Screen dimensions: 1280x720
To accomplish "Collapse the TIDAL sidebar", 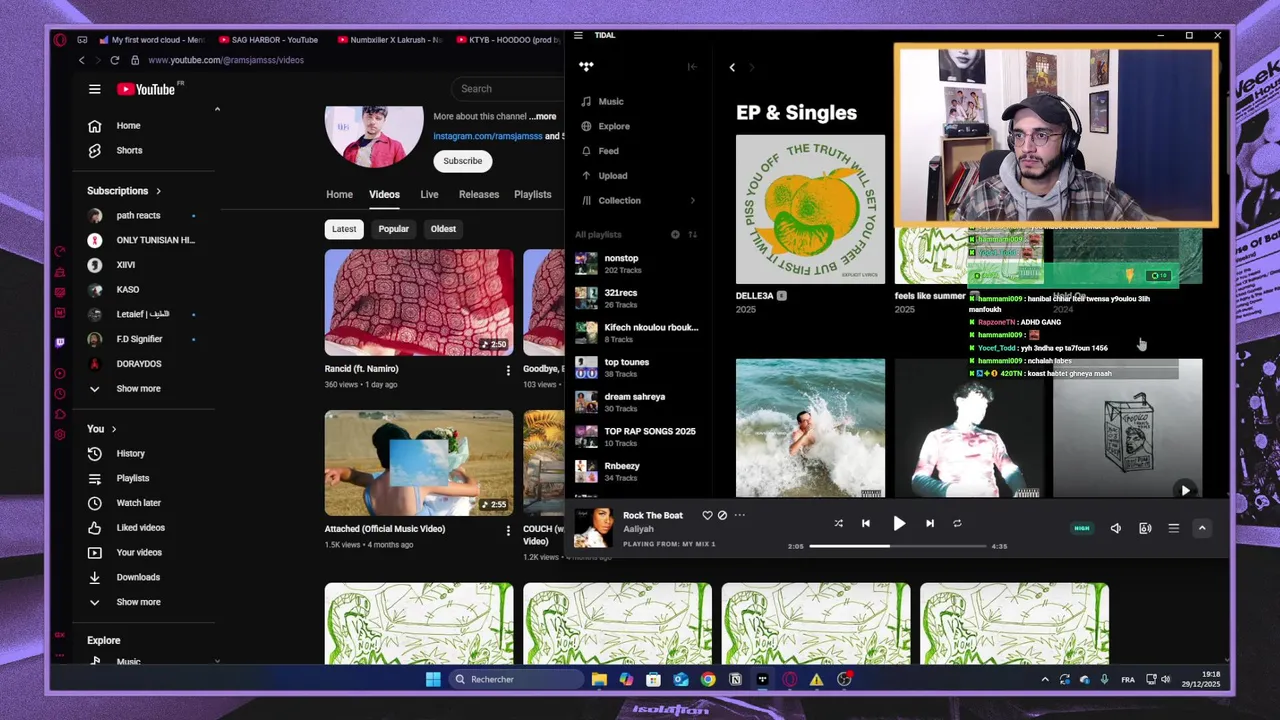I will click(692, 67).
